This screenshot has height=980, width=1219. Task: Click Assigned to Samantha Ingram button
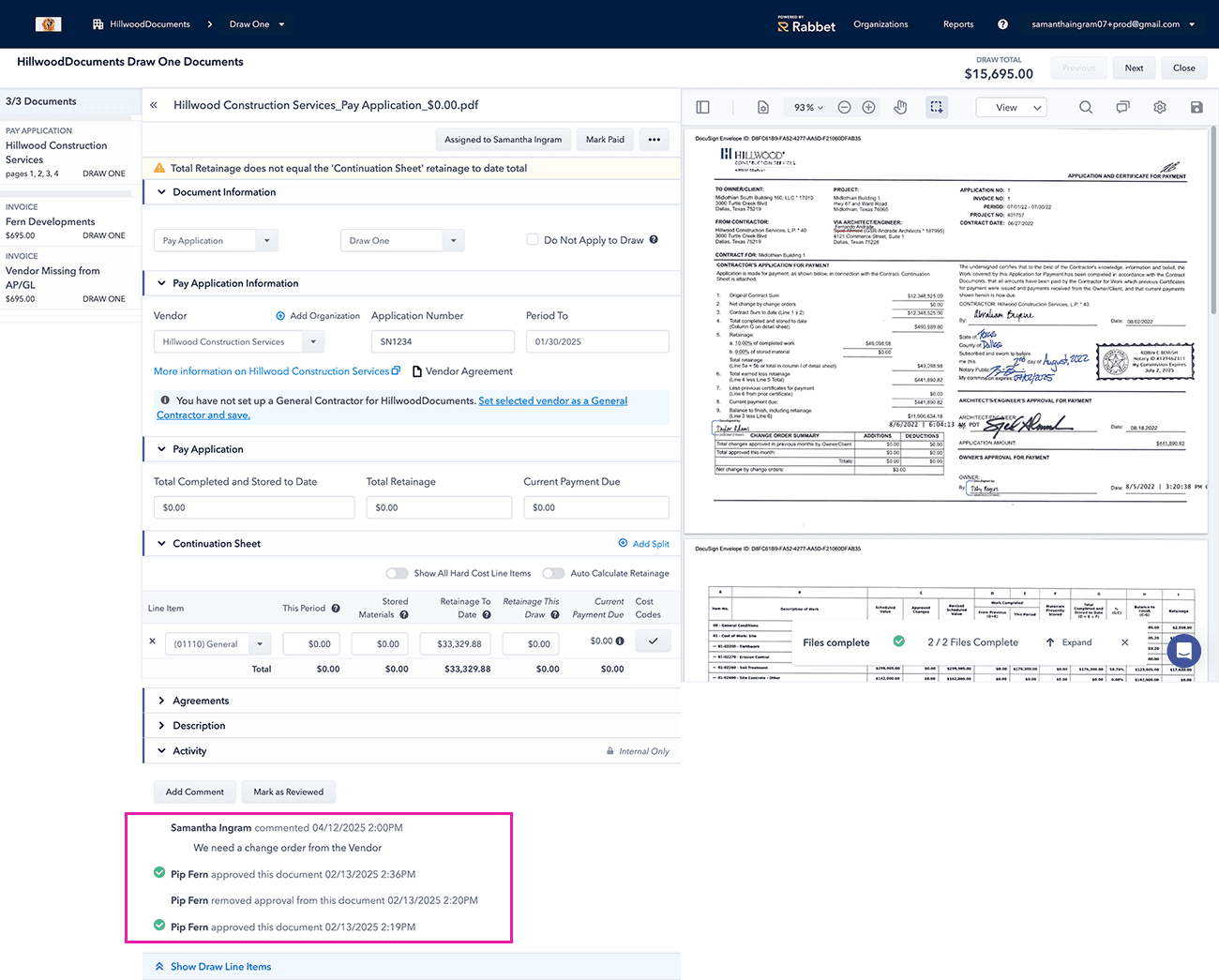[503, 140]
